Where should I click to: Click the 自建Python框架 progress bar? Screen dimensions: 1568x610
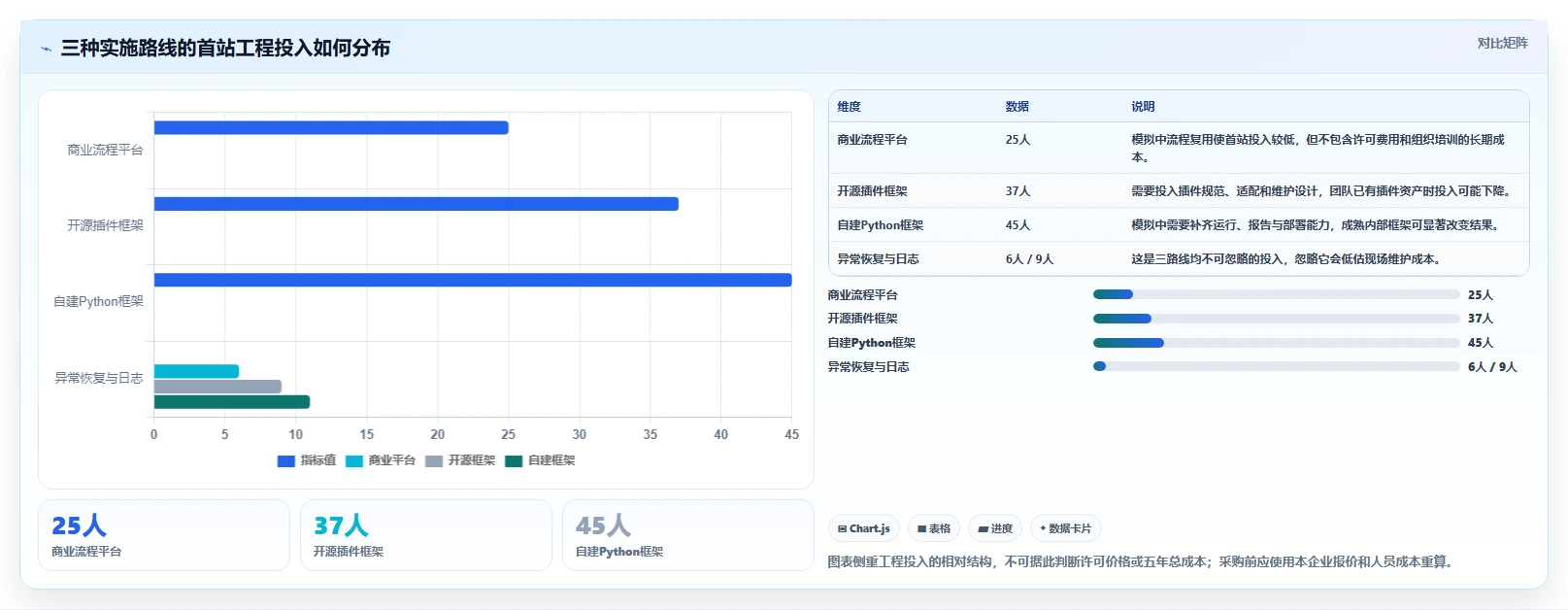tap(1276, 343)
